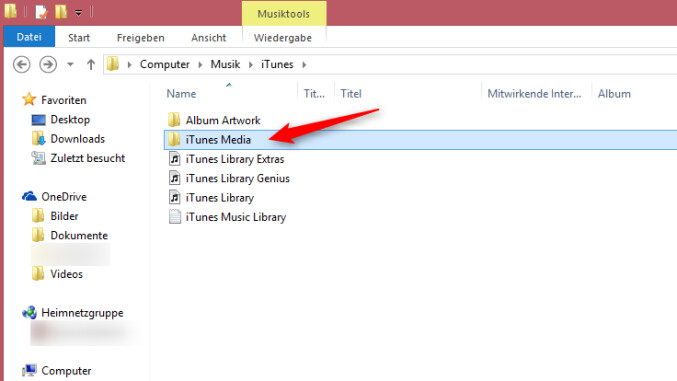Image resolution: width=677 pixels, height=381 pixels.
Task: Click the Dokumente folder icon
Action: pos(38,235)
